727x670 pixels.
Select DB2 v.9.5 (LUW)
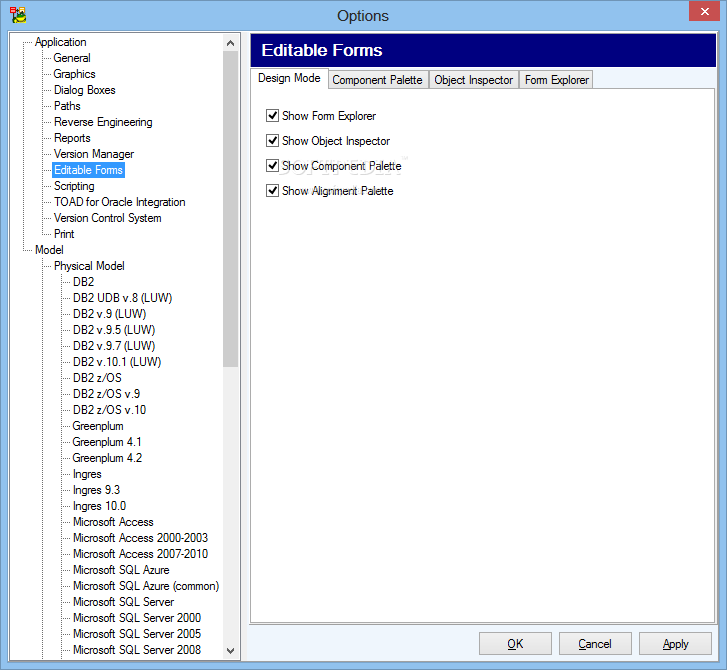pyautogui.click(x=114, y=330)
